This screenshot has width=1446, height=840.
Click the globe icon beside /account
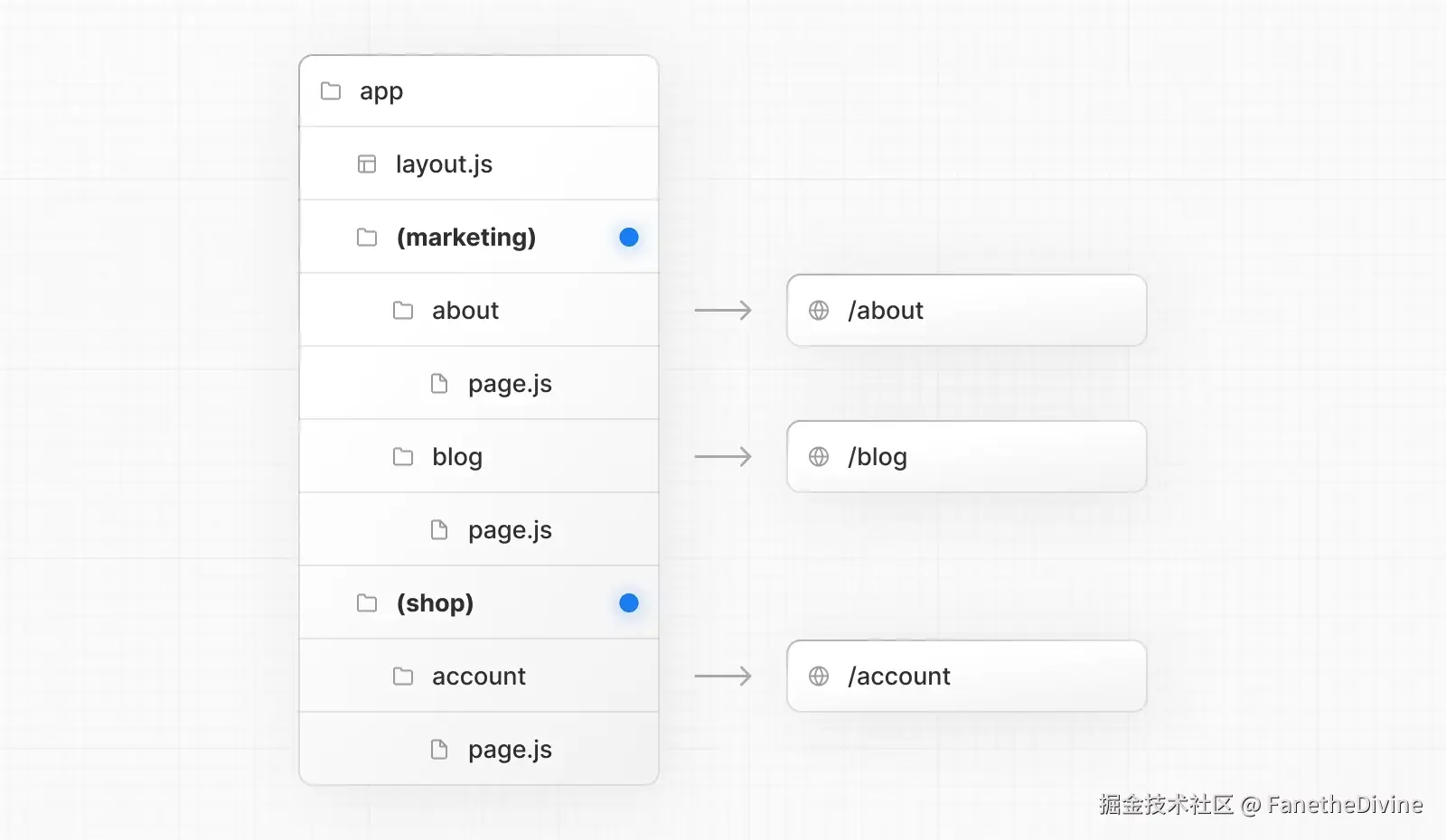point(819,677)
